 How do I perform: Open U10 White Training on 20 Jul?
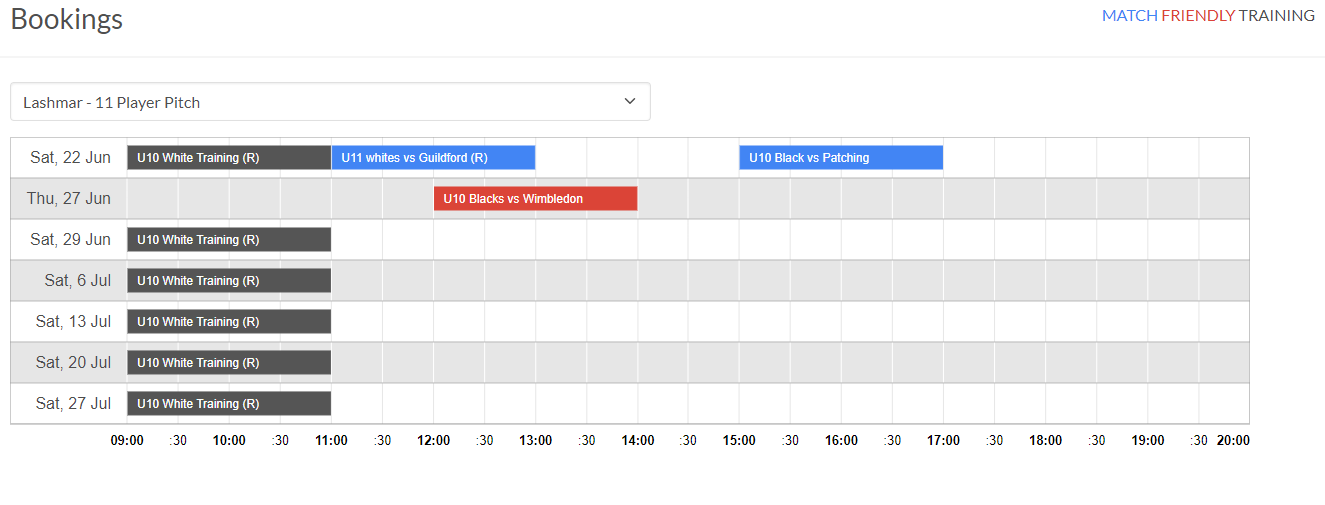click(x=229, y=363)
